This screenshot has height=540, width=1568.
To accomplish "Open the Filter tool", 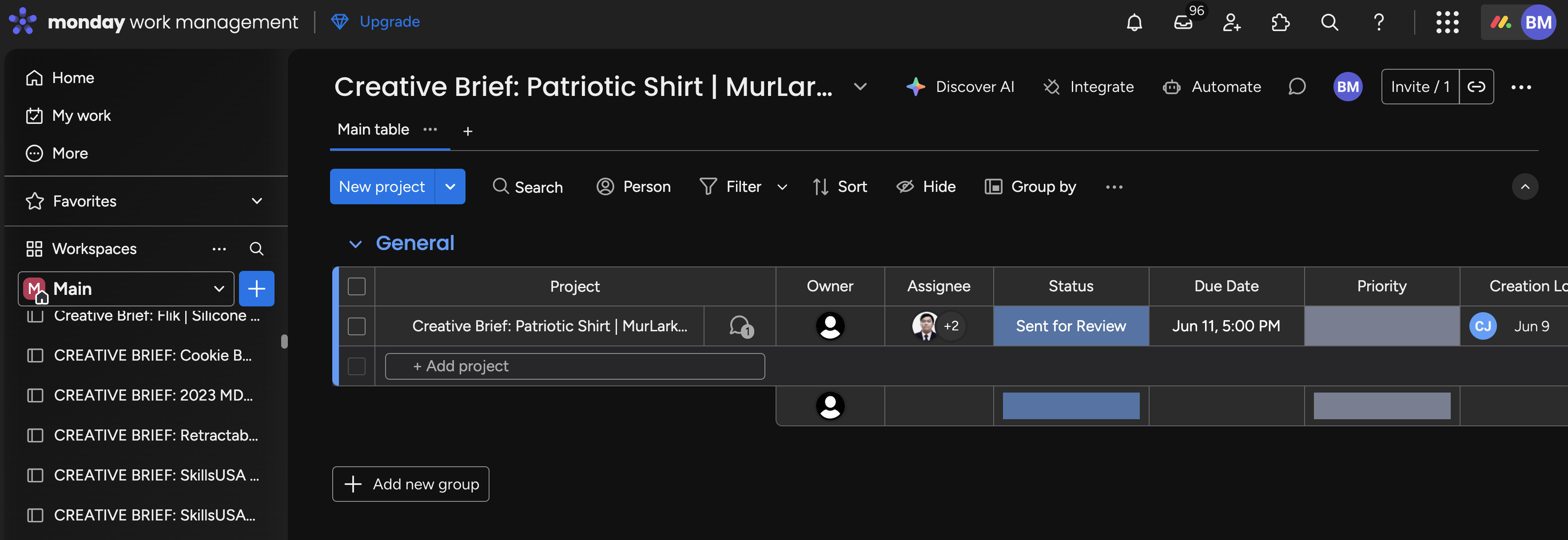I will (731, 187).
